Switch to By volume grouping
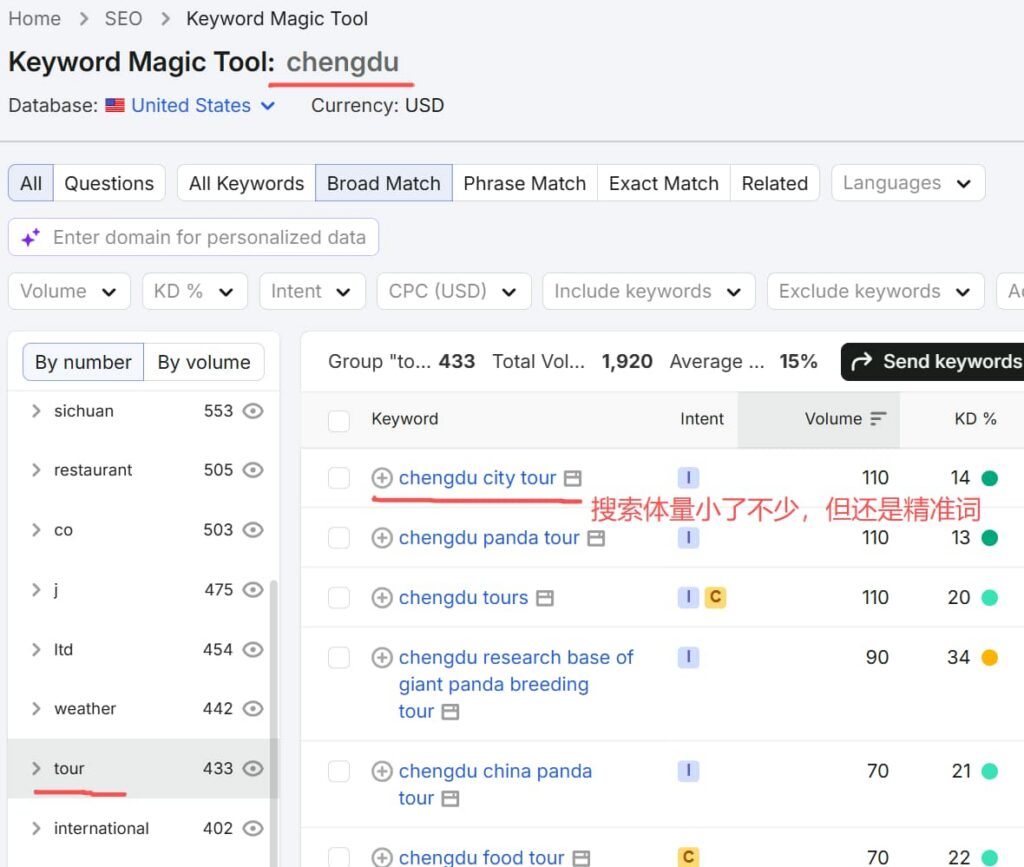Viewport: 1024px width, 867px height. click(x=204, y=362)
